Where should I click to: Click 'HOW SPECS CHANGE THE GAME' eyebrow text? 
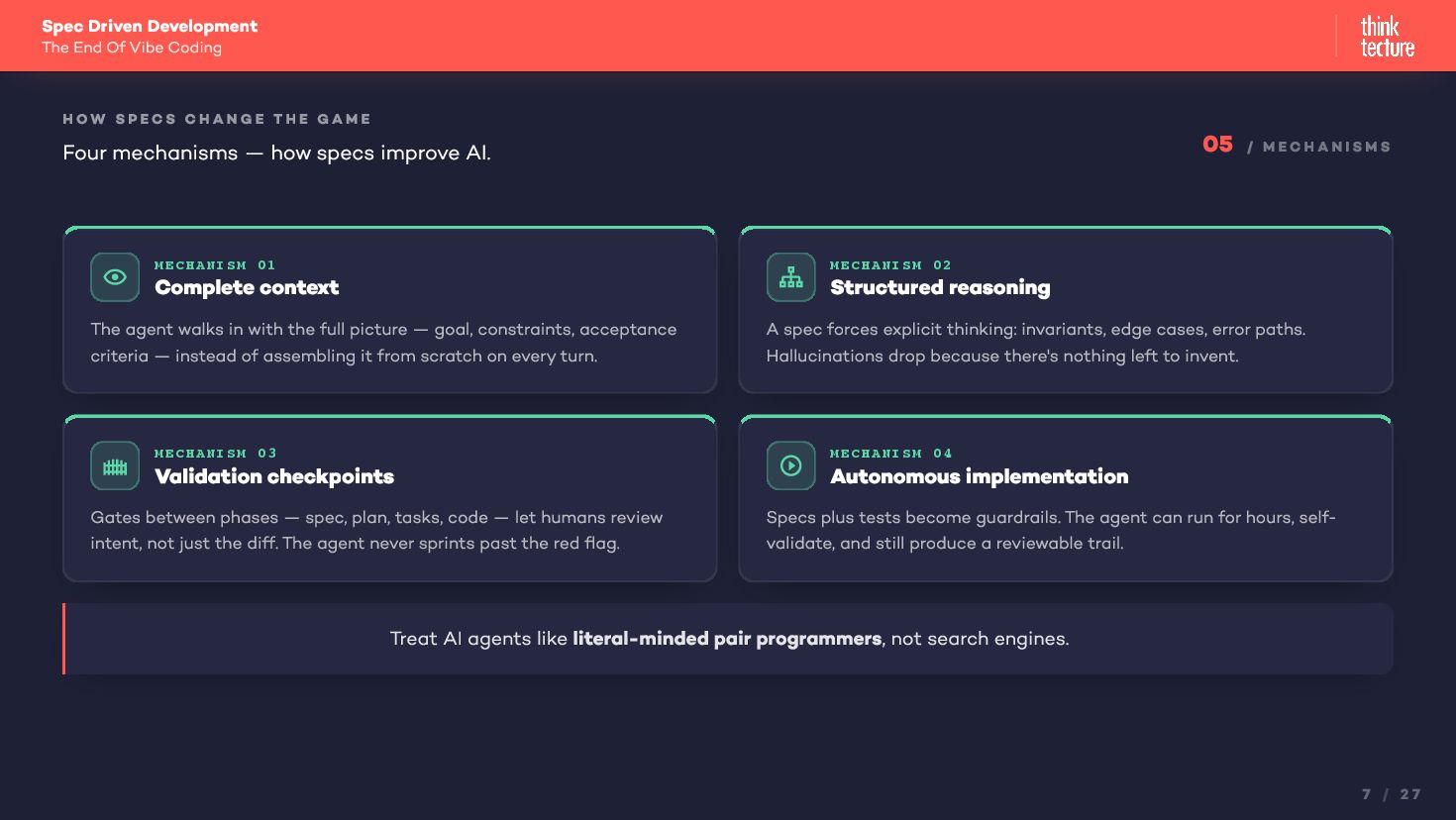(217, 119)
